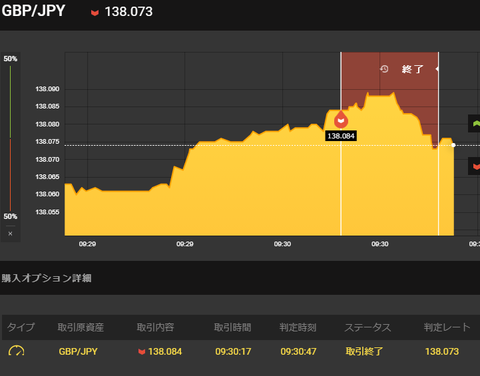Screen dimensions: 480x376
Task: Click the 138.075 price axis label
Action: 47,142
